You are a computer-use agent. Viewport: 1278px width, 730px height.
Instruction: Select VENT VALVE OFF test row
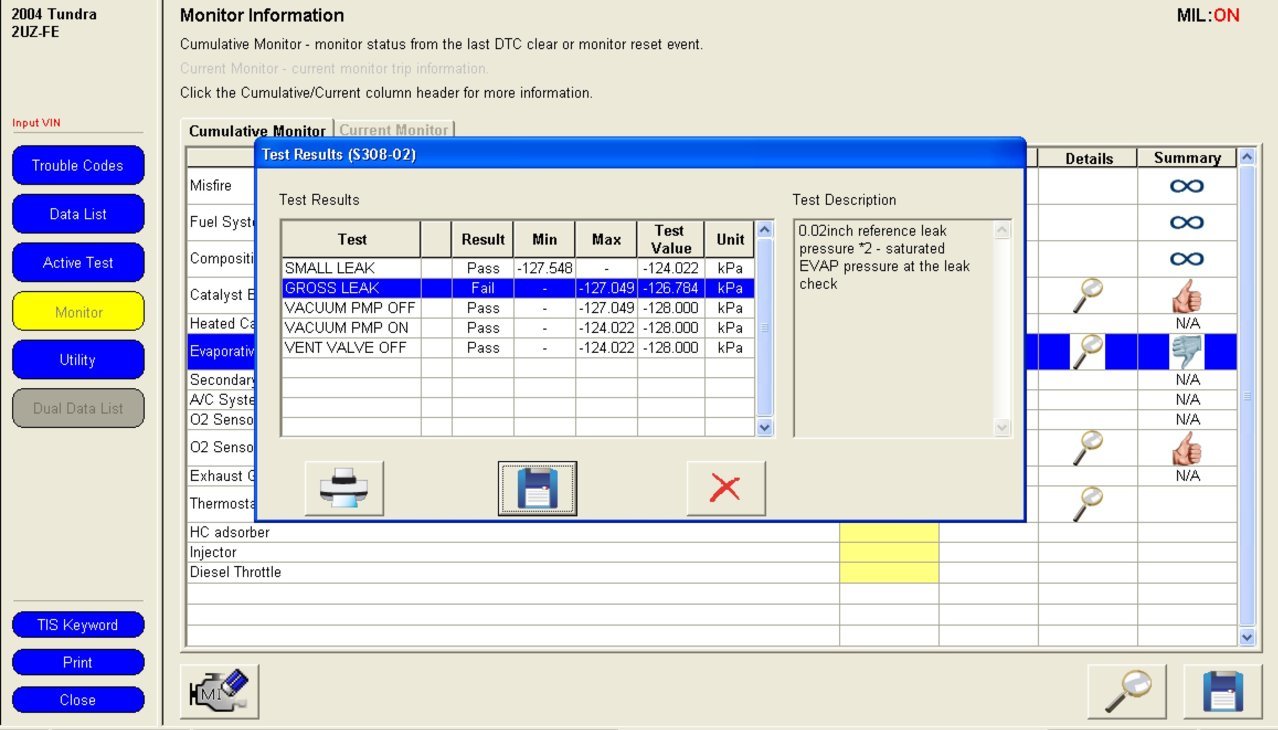[x=517, y=348]
